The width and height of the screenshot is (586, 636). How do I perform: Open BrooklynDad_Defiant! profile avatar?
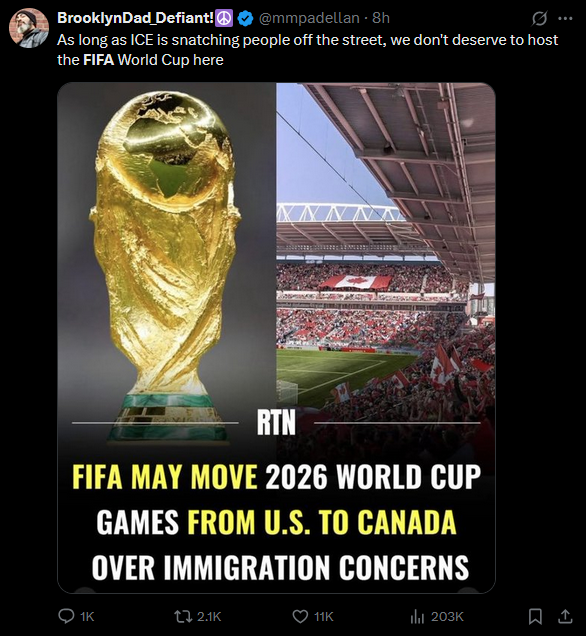tap(29, 28)
